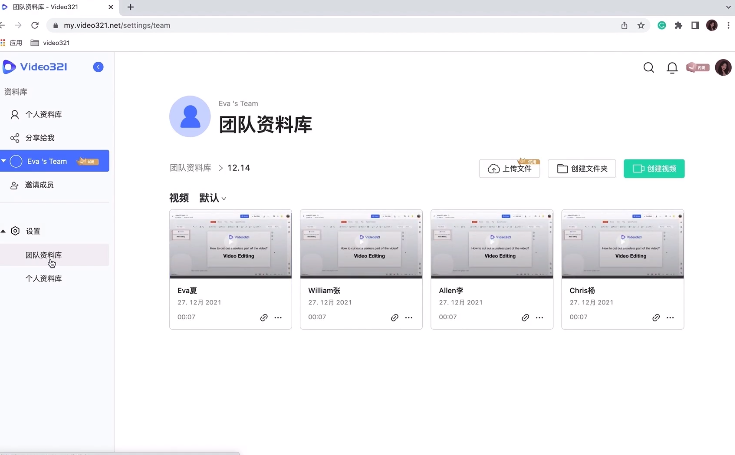Open more options for Allen李 video
Viewport: 735px width, 455px height.
pos(540,317)
